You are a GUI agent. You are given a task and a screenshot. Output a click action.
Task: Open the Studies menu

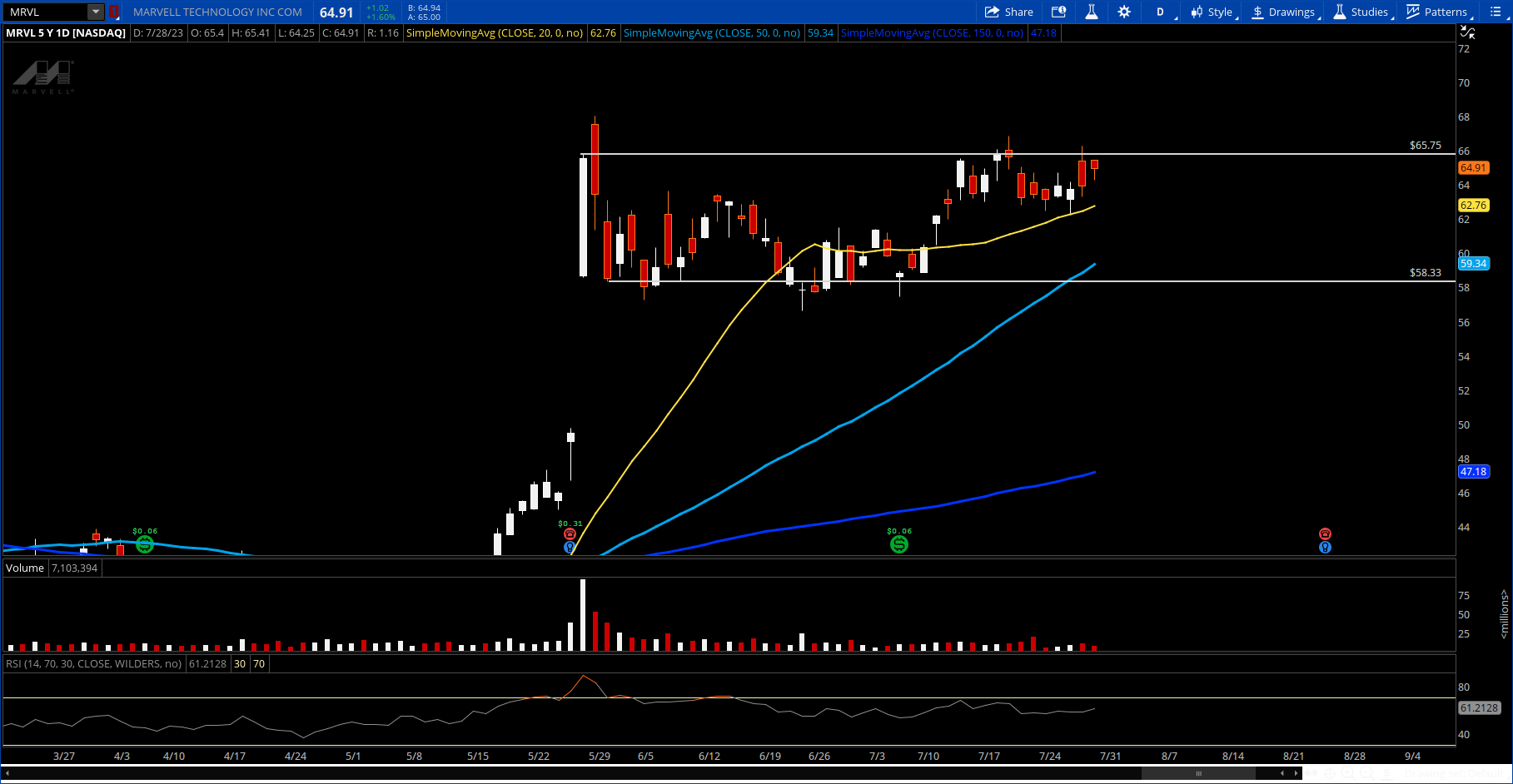pyautogui.click(x=1363, y=12)
